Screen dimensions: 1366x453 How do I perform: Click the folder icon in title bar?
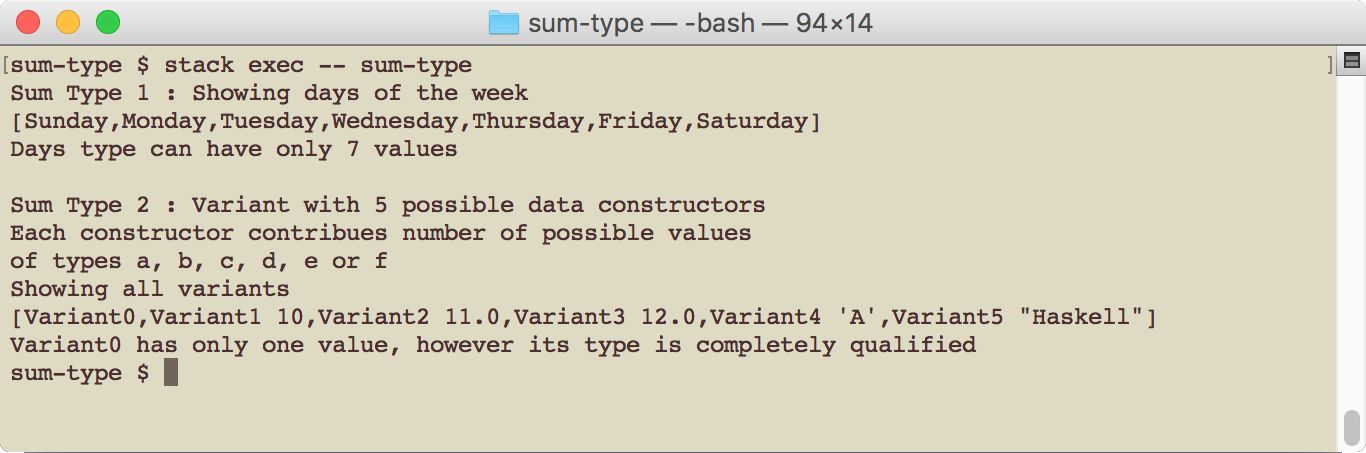(503, 22)
